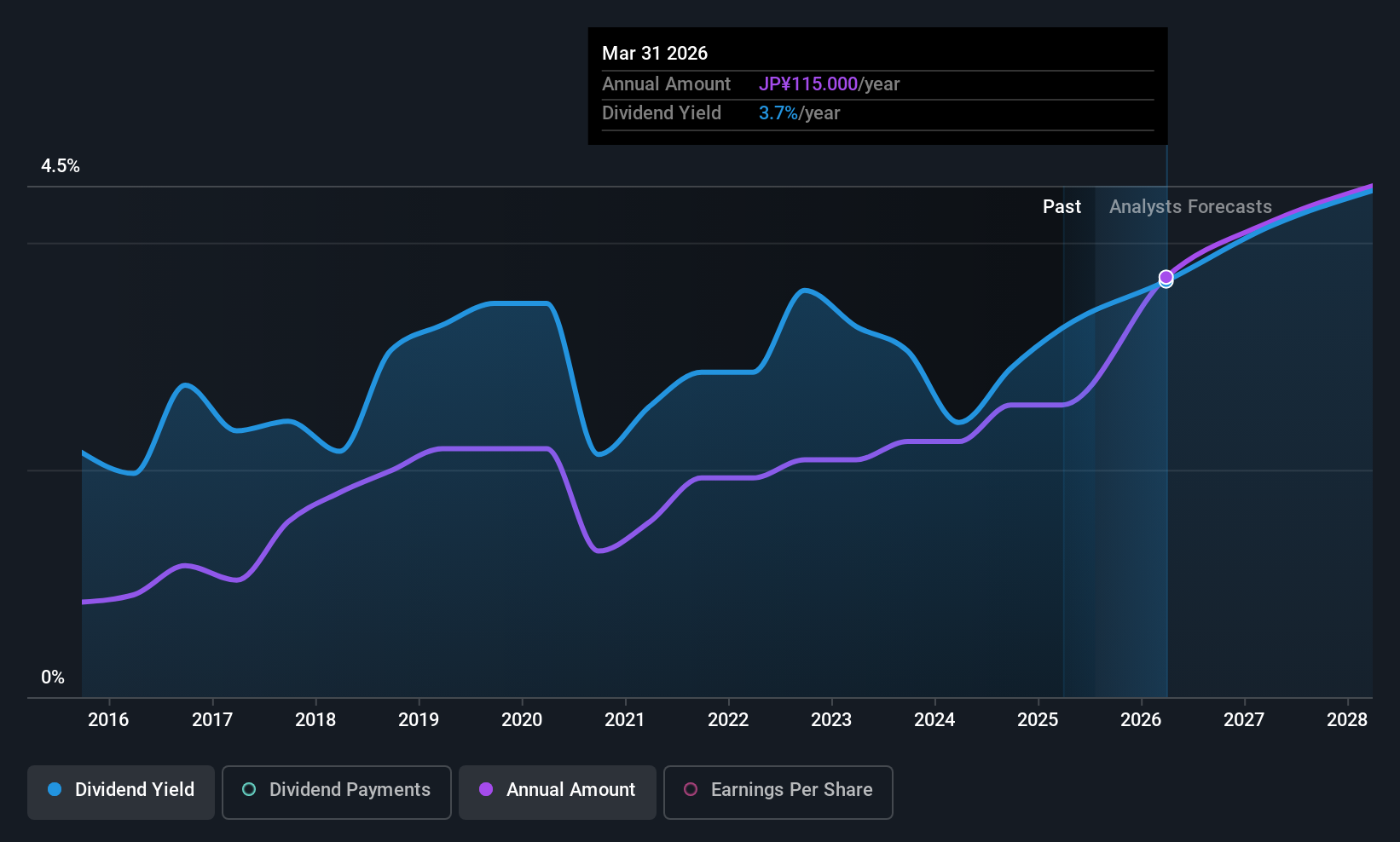
Task: Toggle the Dividend Yield series
Action: 121,793
